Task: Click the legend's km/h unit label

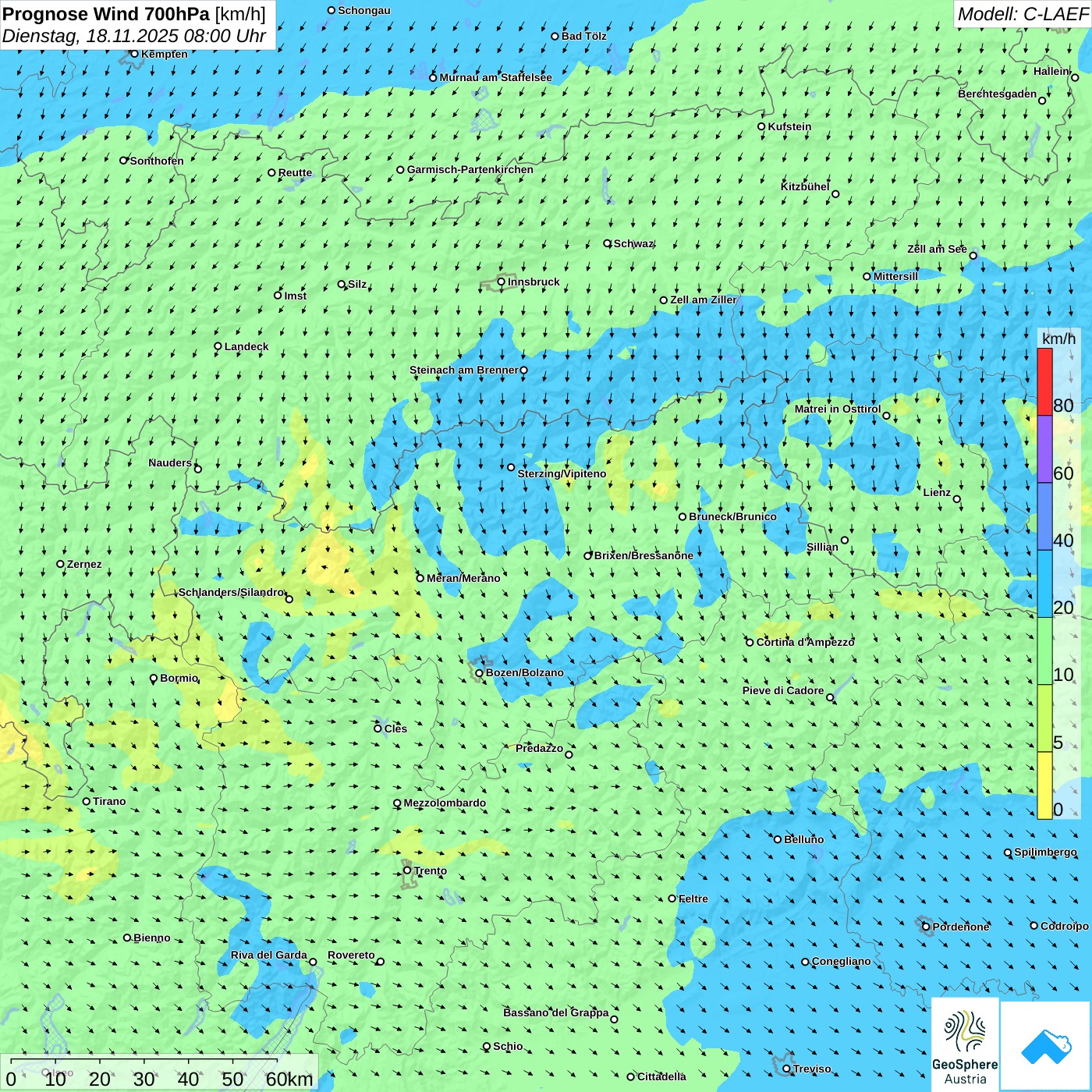Action: [x=1058, y=339]
